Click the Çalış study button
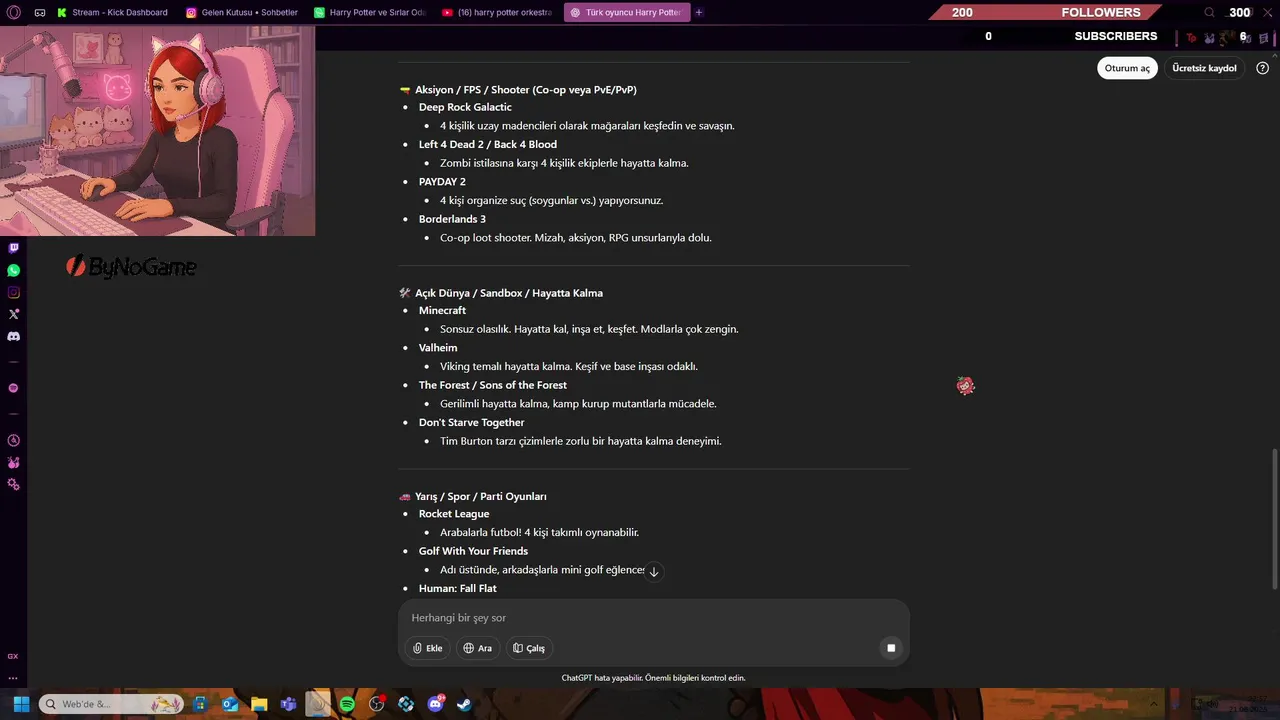The image size is (1280, 720). pyautogui.click(x=529, y=648)
